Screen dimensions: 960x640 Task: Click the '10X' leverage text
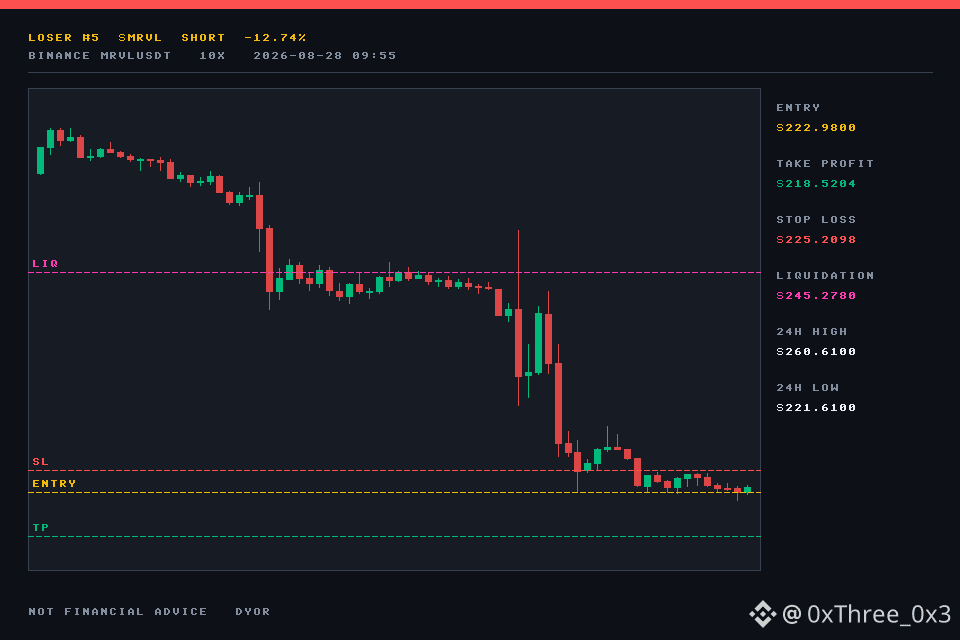tap(212, 56)
